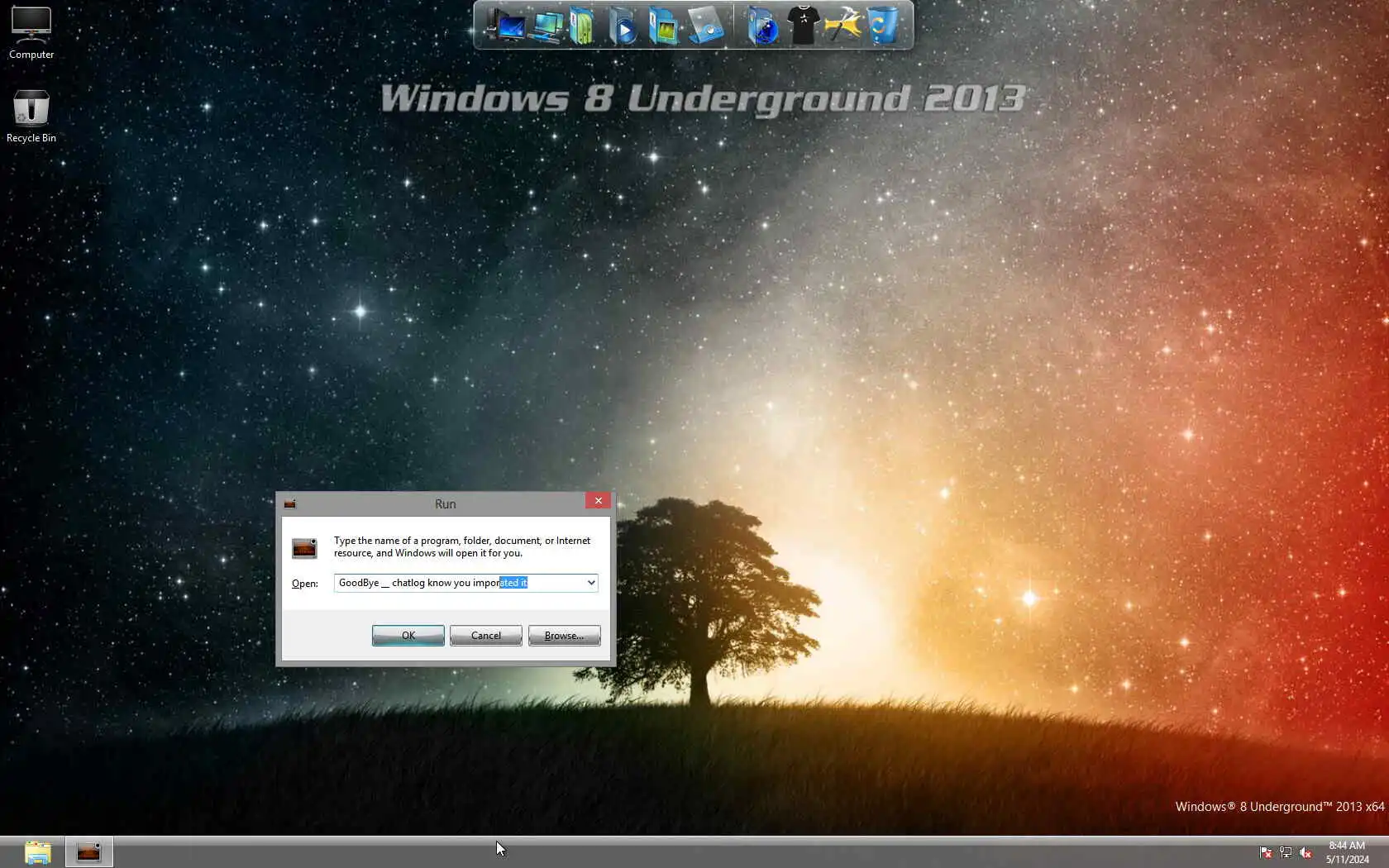Open the blue globe folder icon in the dock
Screen dimensions: 1389x868
click(x=762, y=26)
